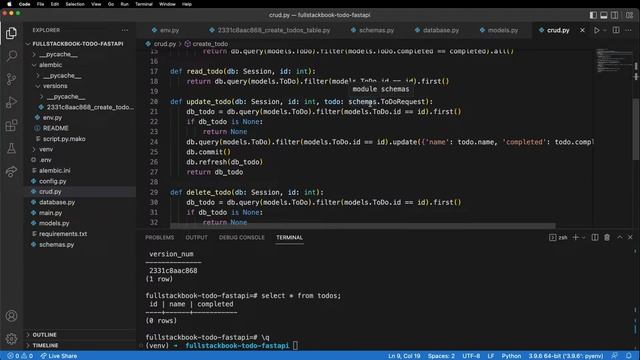Open the Apple menu

9,4
